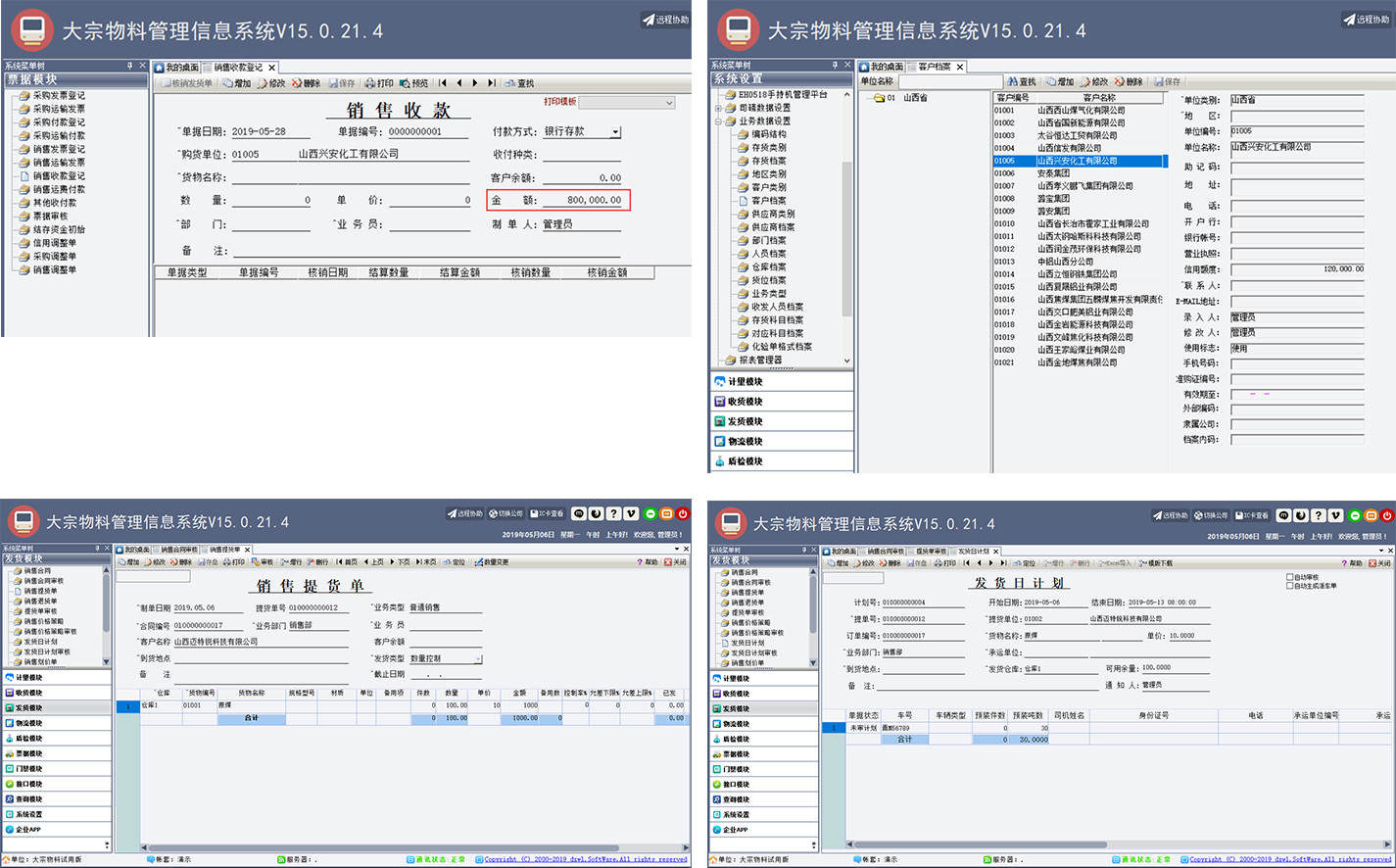The height and width of the screenshot is (868, 1396).
Task: Open 票据模块 in 销售提货单 window sidebar
Action: pos(57,753)
